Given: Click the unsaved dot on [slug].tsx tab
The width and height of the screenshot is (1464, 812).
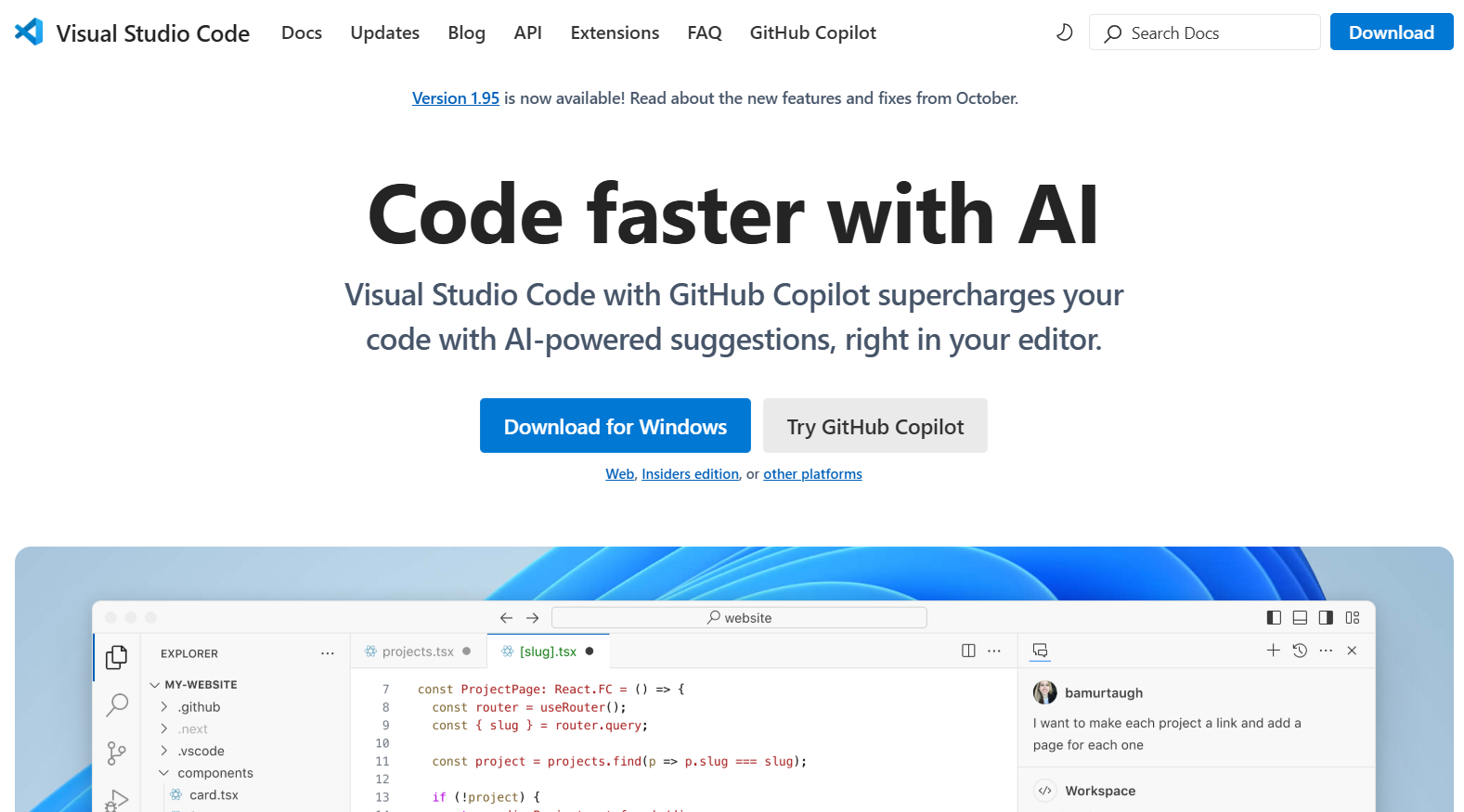Looking at the screenshot, I should click(x=589, y=651).
